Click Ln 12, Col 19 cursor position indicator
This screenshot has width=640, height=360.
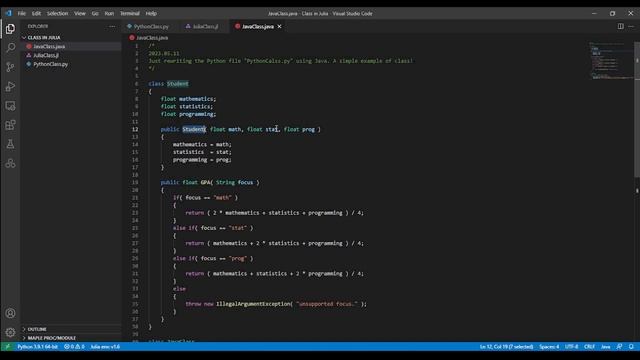click(506, 347)
